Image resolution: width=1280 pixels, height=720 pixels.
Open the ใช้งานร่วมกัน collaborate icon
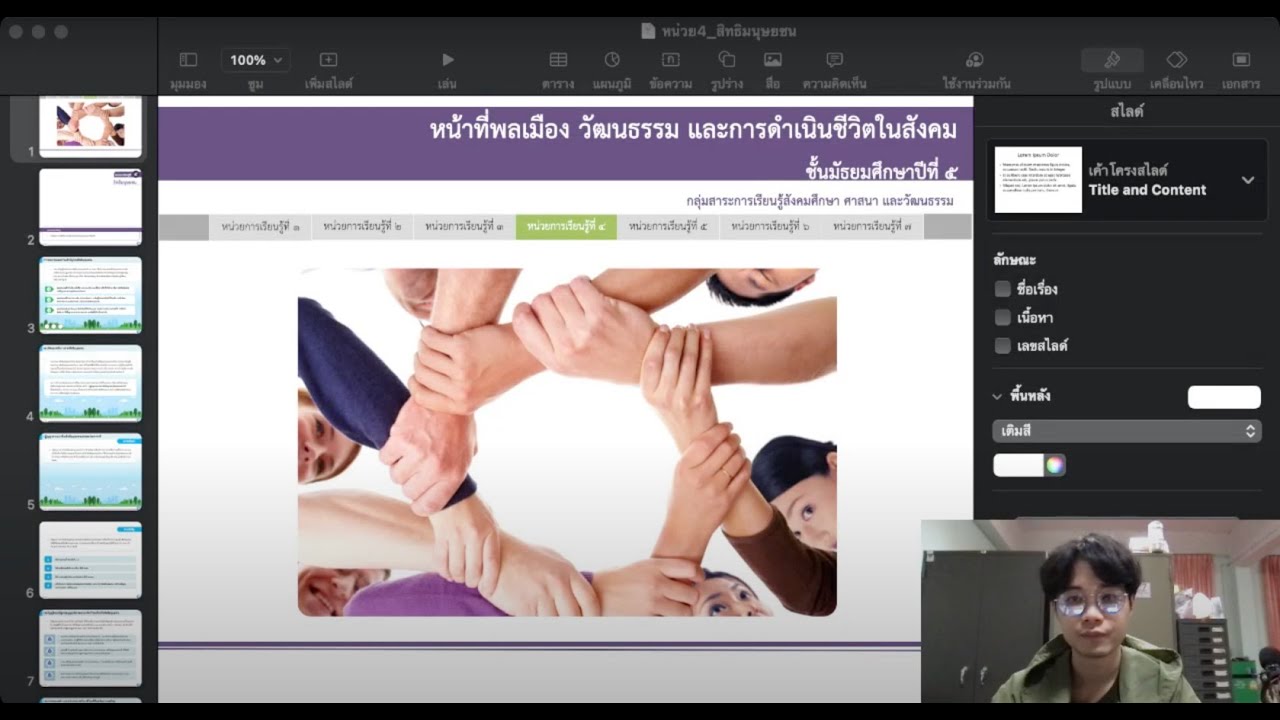[975, 60]
